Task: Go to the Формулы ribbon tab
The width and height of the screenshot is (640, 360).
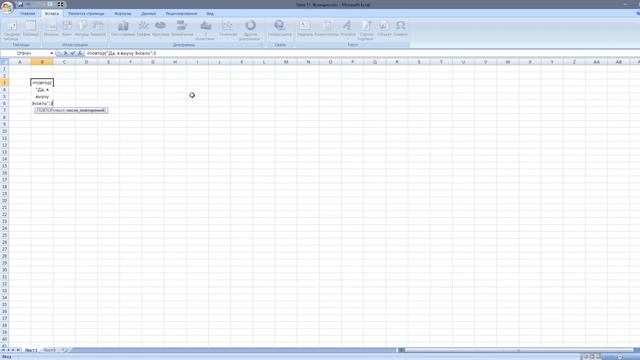Action: click(x=123, y=13)
